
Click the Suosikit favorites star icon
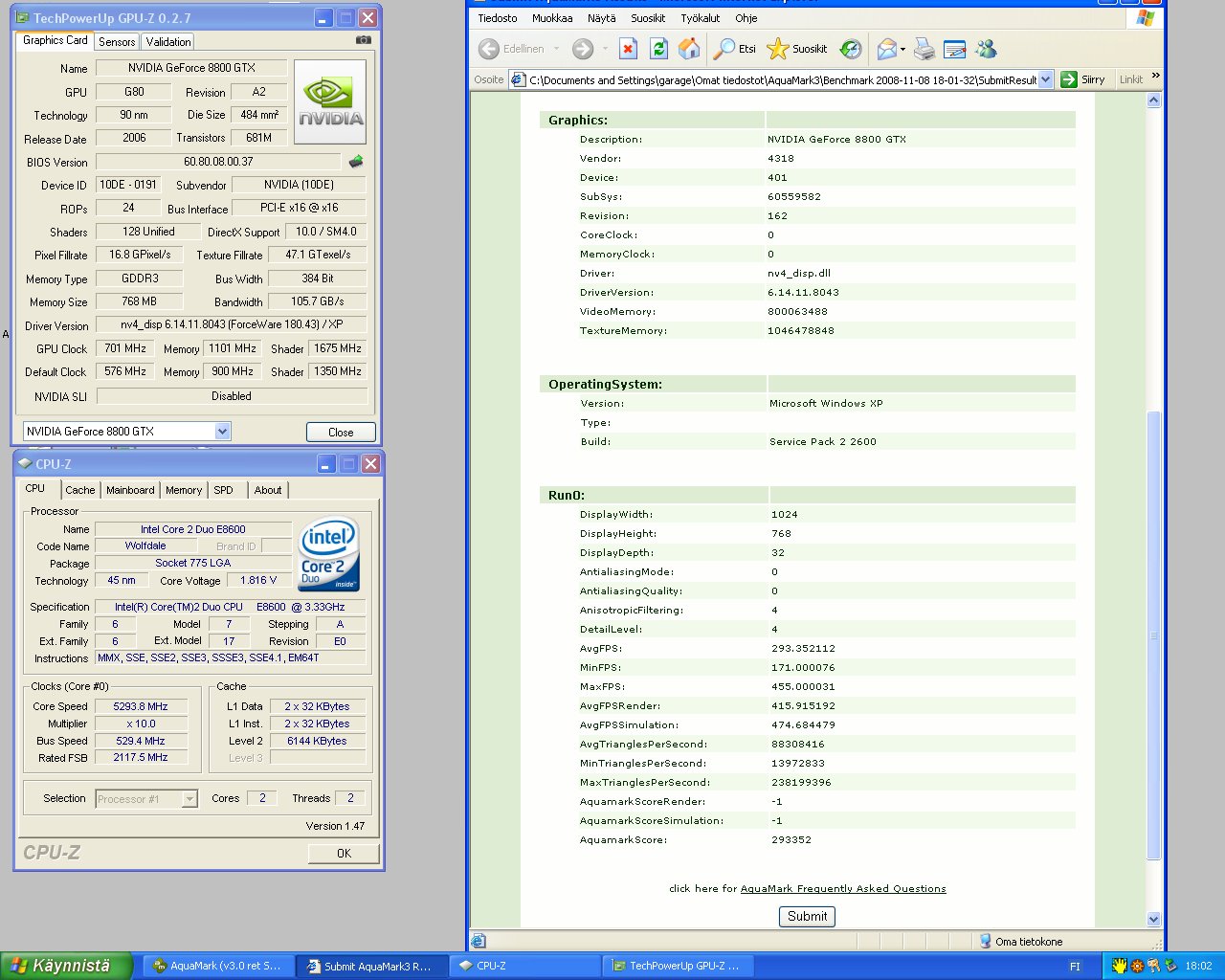[x=778, y=49]
